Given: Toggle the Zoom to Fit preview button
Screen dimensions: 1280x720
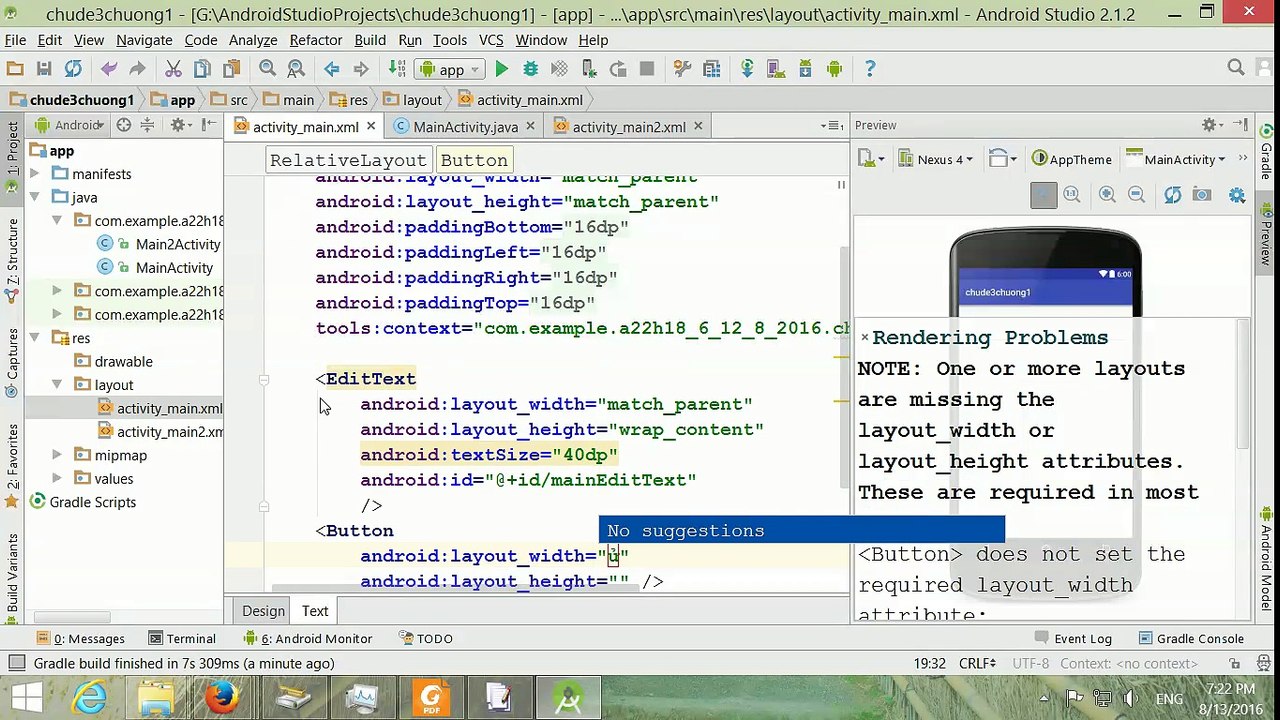Looking at the screenshot, I should (1043, 195).
